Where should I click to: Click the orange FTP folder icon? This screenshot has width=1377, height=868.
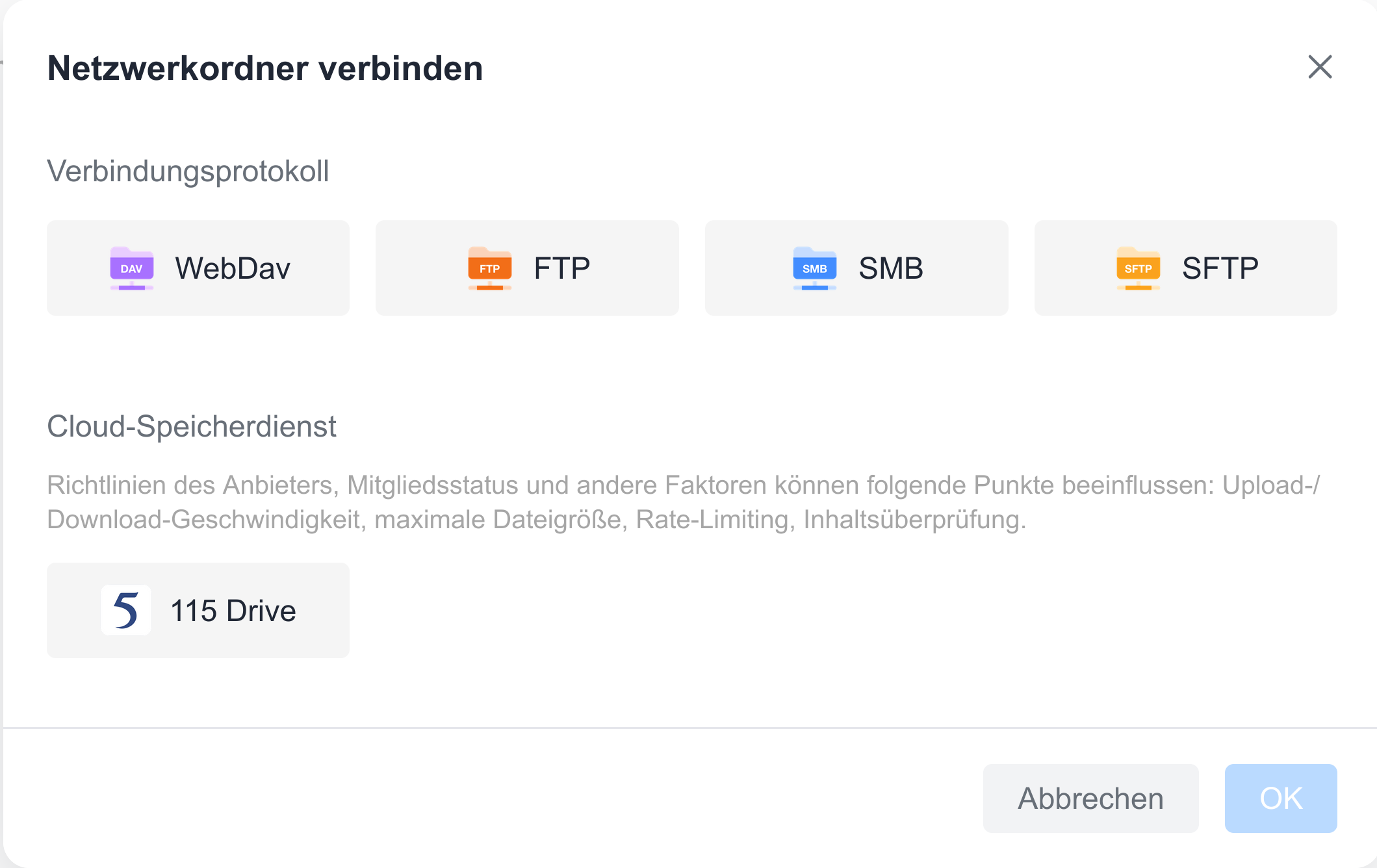(489, 268)
